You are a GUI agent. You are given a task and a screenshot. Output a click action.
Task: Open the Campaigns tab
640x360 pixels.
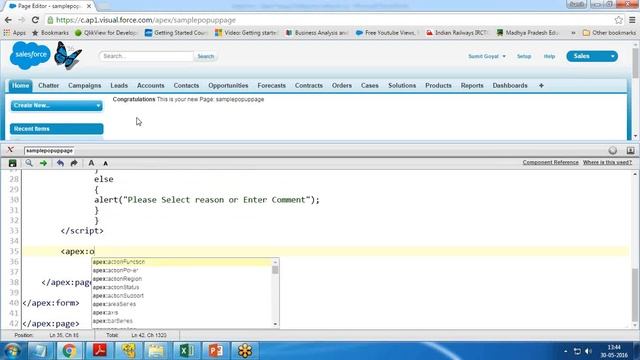(84, 86)
